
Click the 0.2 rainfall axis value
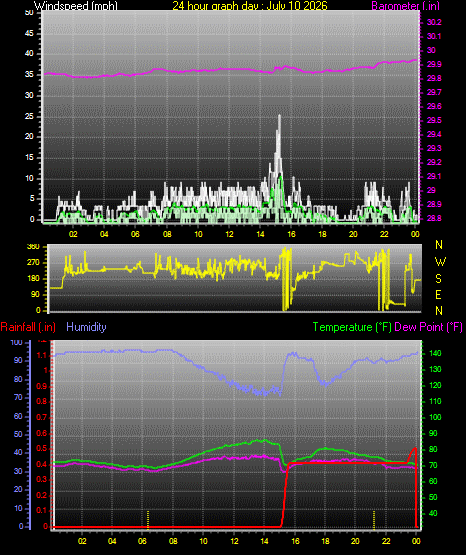(x=42, y=495)
